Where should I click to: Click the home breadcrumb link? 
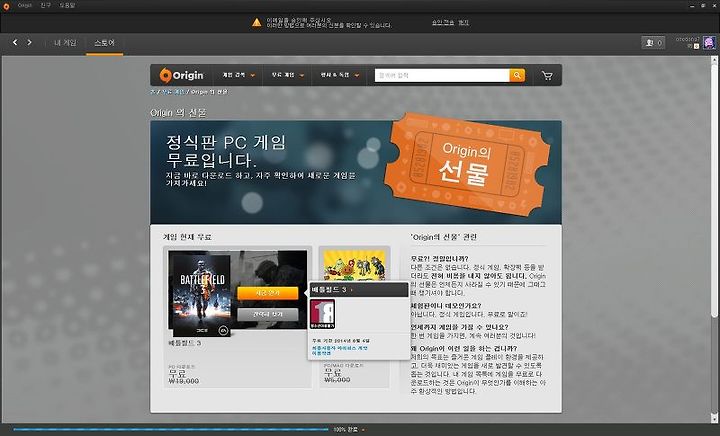(x=152, y=92)
